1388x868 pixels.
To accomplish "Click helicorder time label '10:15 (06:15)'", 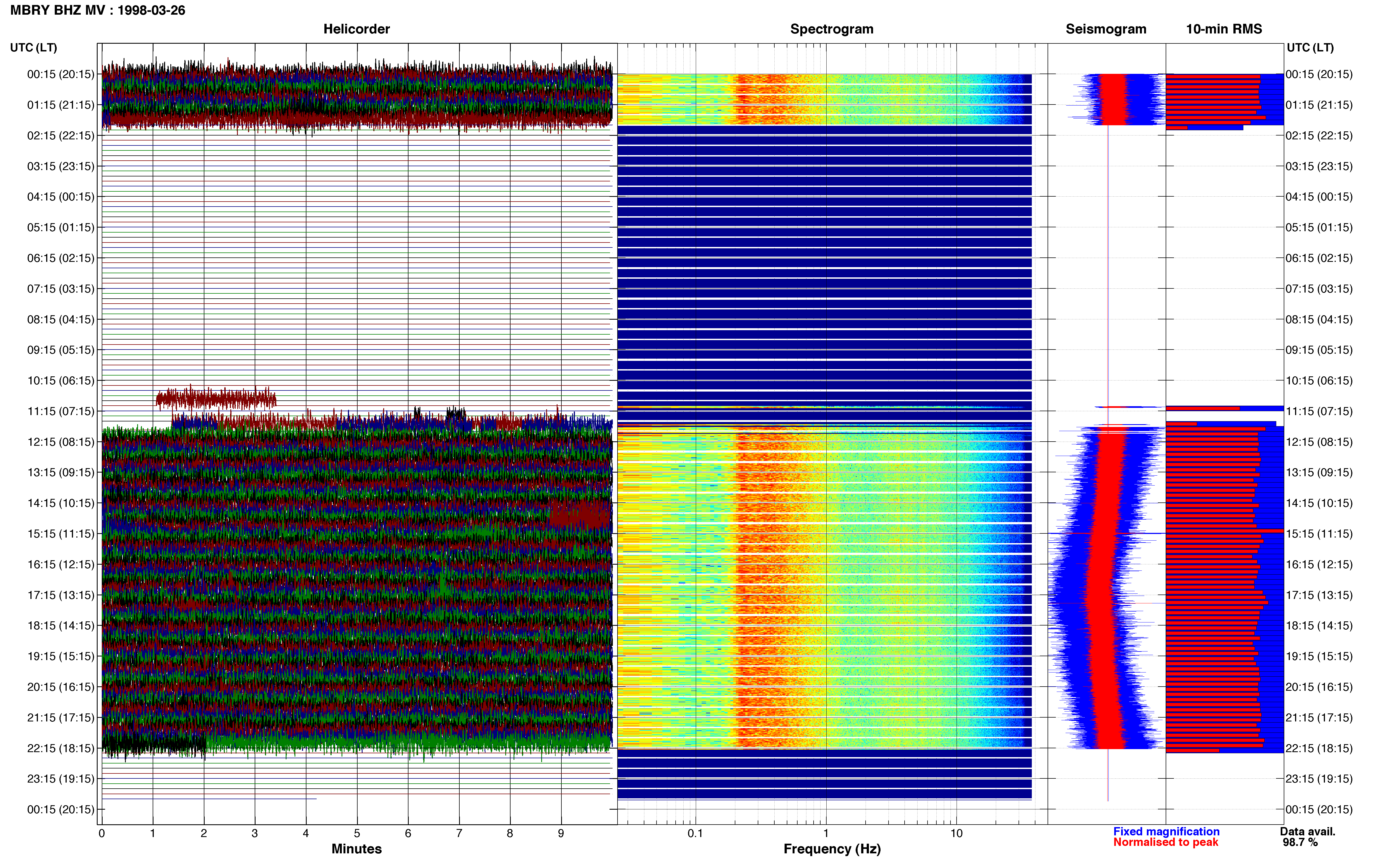I will click(x=61, y=380).
